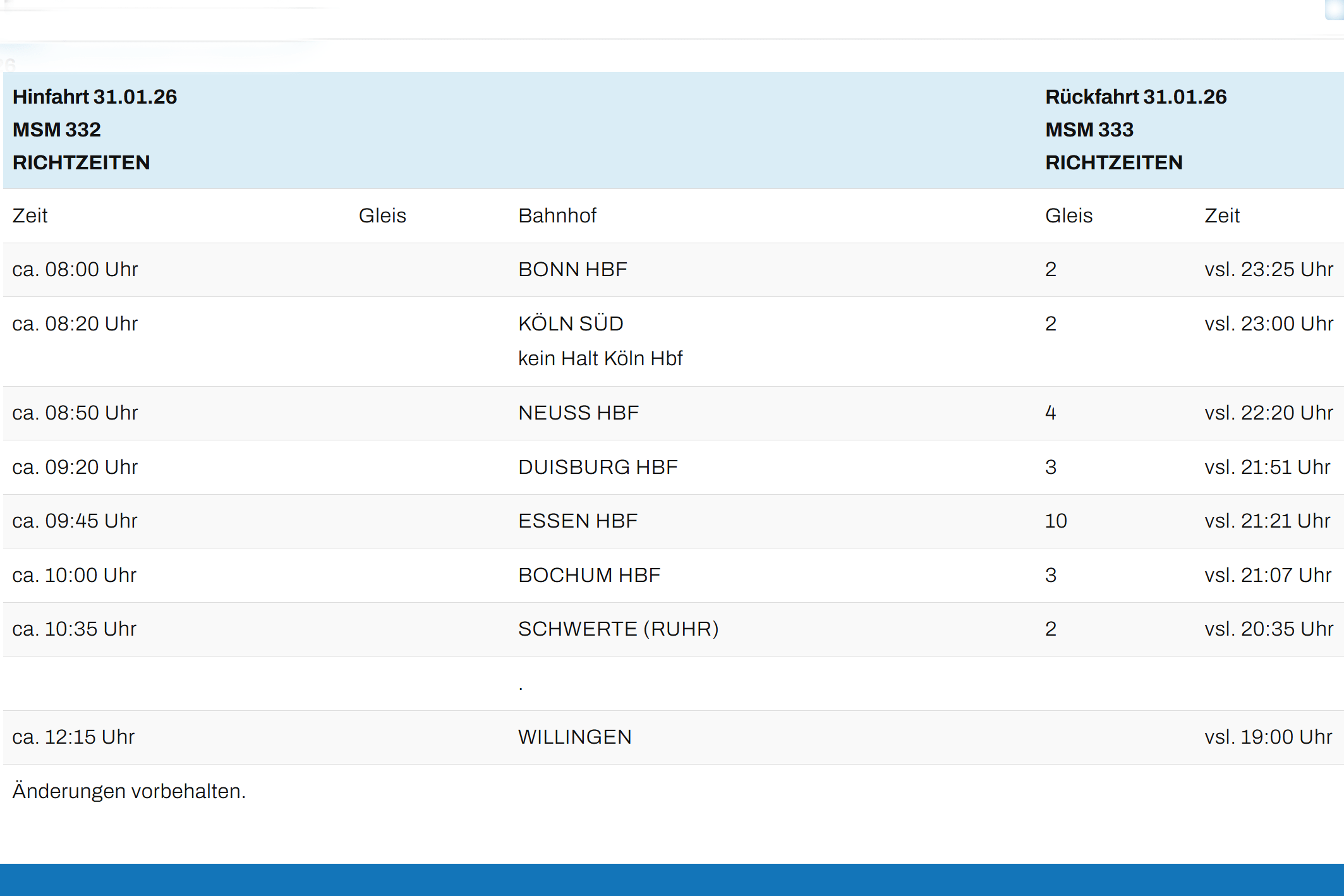
Task: Click the ESSEN HBF station name
Action: [578, 521]
